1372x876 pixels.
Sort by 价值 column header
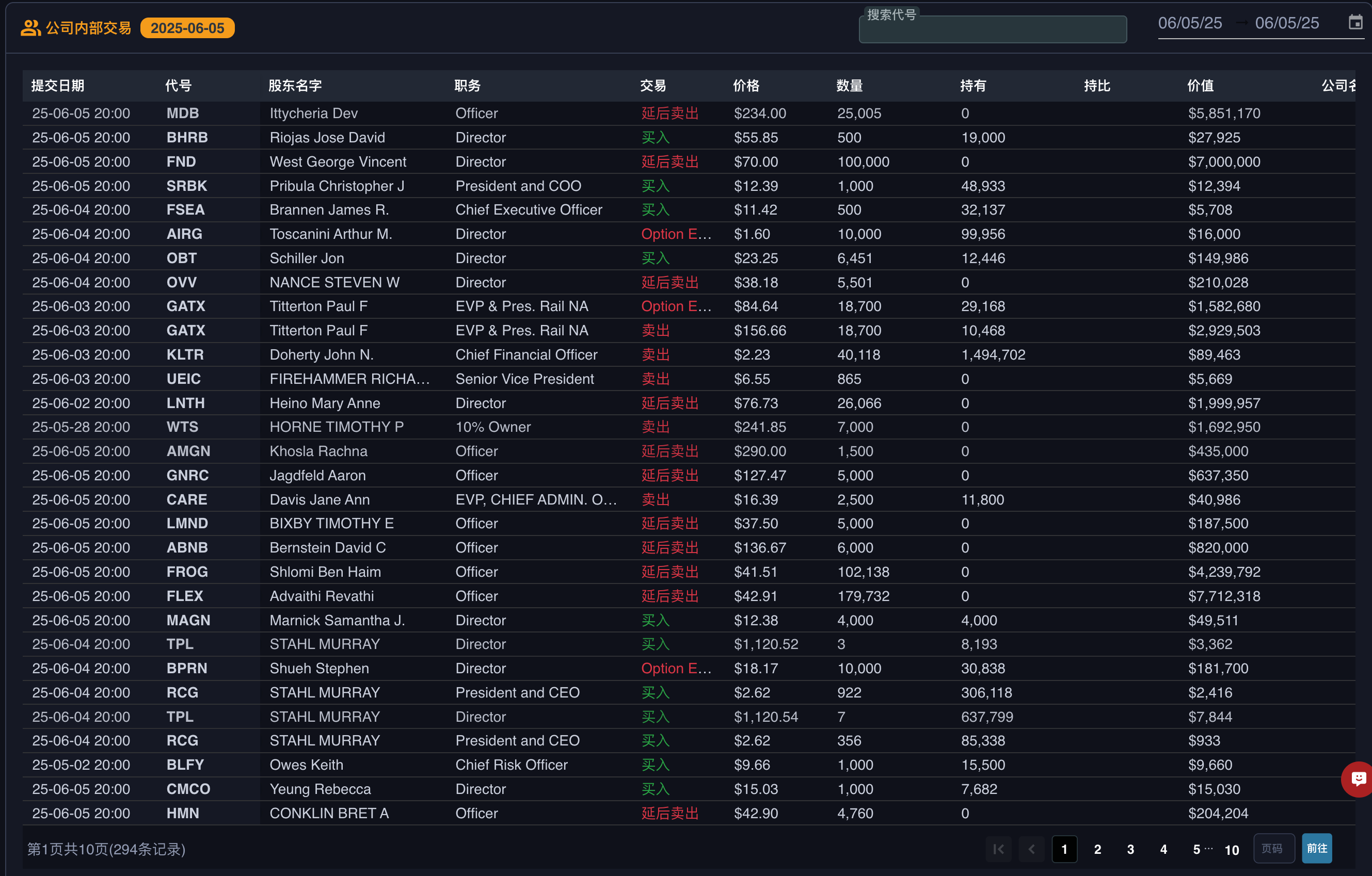1200,86
